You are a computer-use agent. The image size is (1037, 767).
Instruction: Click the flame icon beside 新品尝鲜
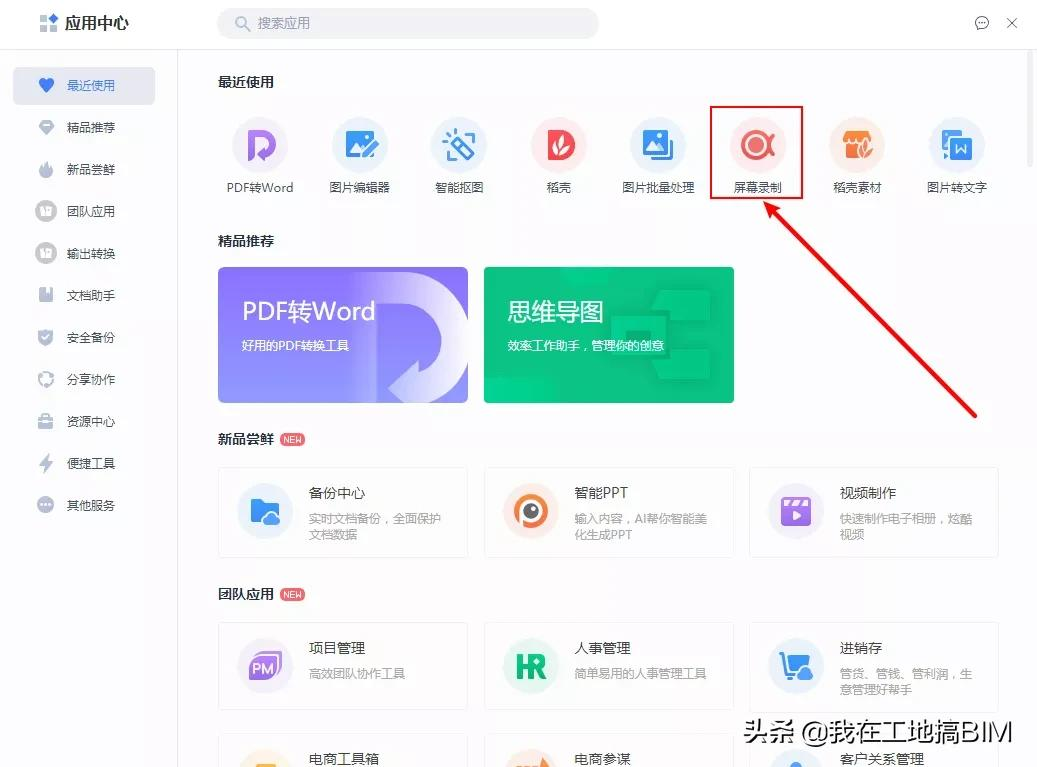click(46, 169)
